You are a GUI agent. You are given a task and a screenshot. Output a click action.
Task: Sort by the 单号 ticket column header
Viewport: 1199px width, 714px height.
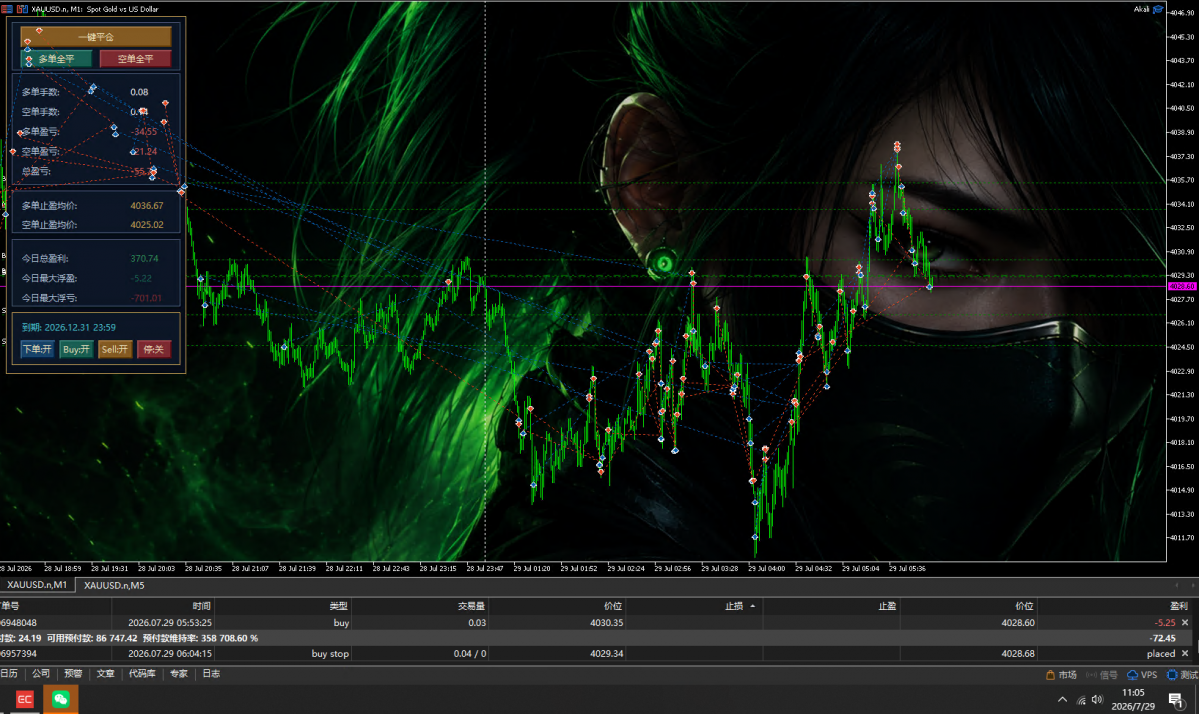(55, 605)
